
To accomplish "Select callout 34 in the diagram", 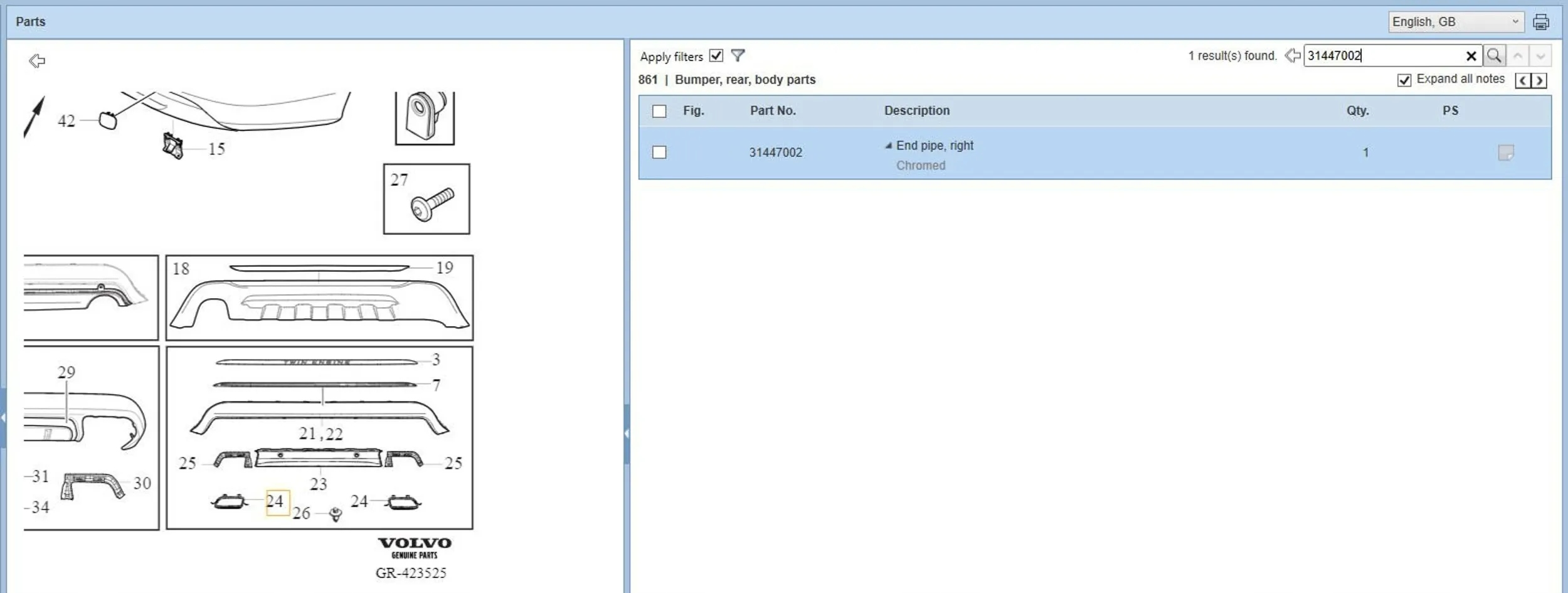I will click(40, 507).
